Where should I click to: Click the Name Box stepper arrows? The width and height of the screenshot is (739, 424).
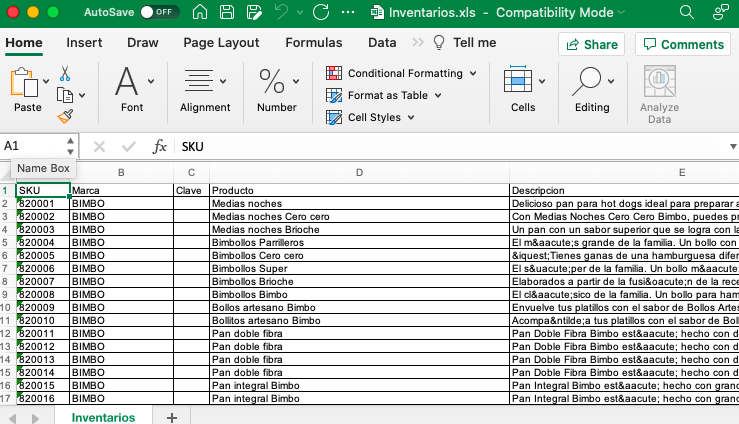pos(70,146)
